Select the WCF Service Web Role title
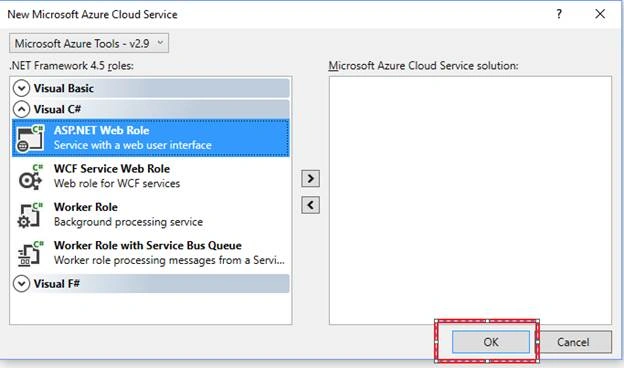Image resolution: width=624 pixels, height=368 pixels. click(112, 169)
